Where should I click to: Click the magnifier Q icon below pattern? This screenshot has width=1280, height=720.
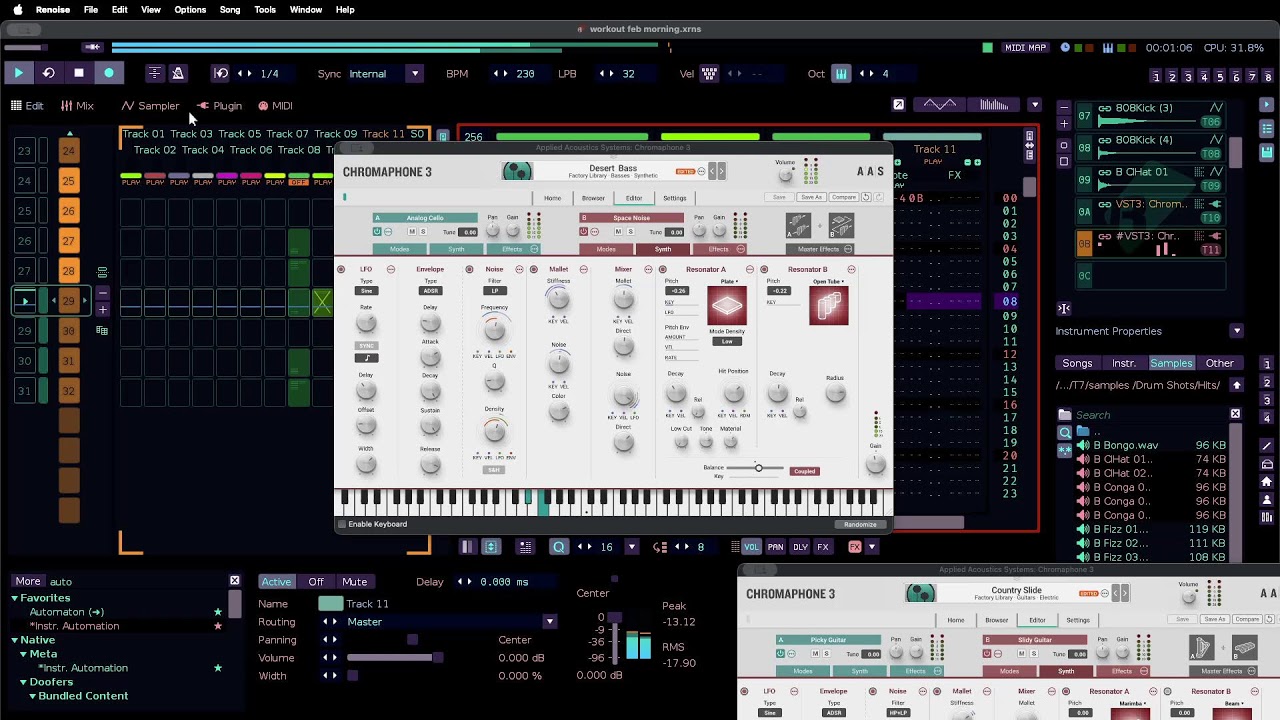tap(559, 547)
